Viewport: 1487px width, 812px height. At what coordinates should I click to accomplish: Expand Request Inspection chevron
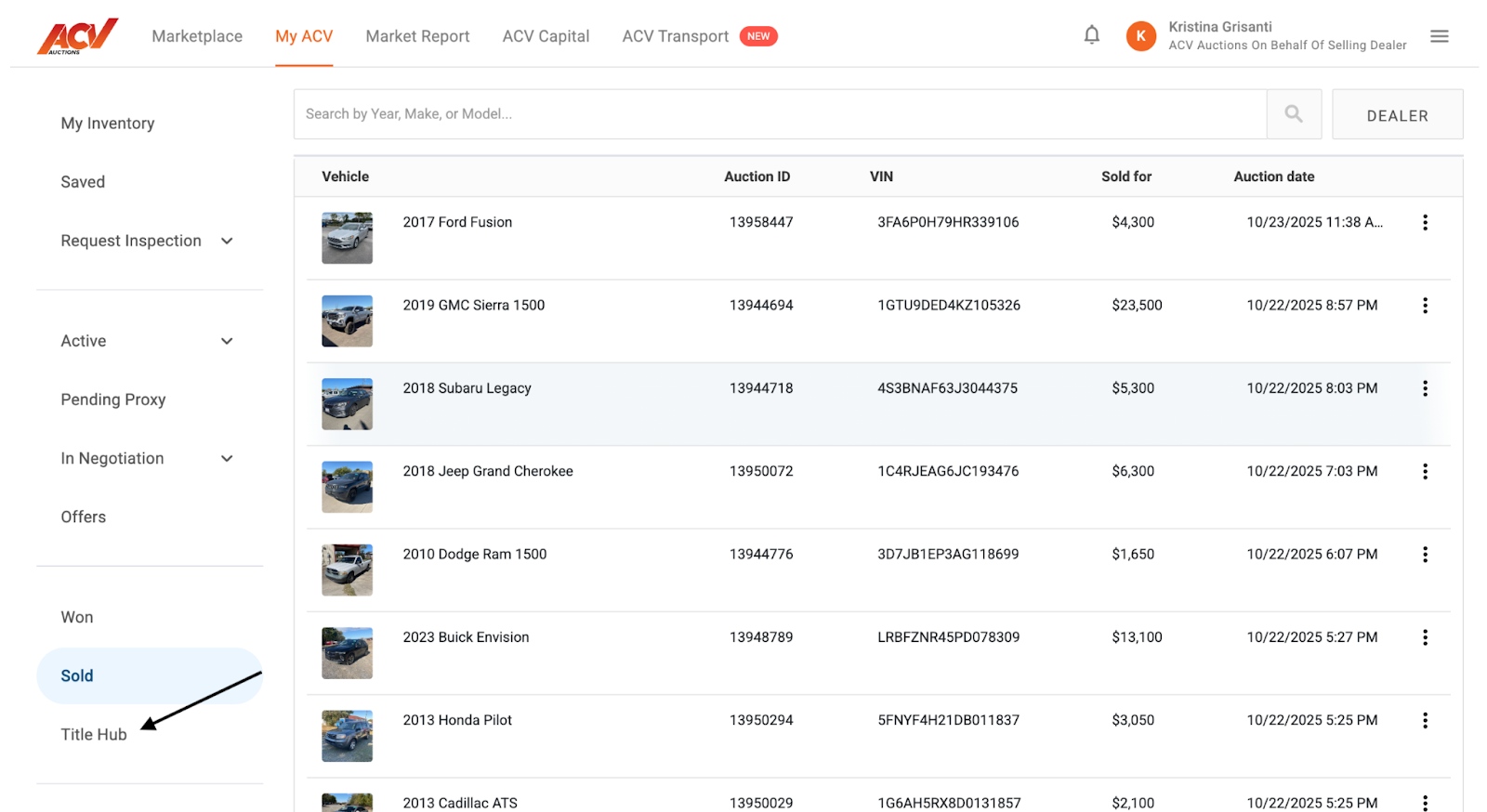coord(227,241)
